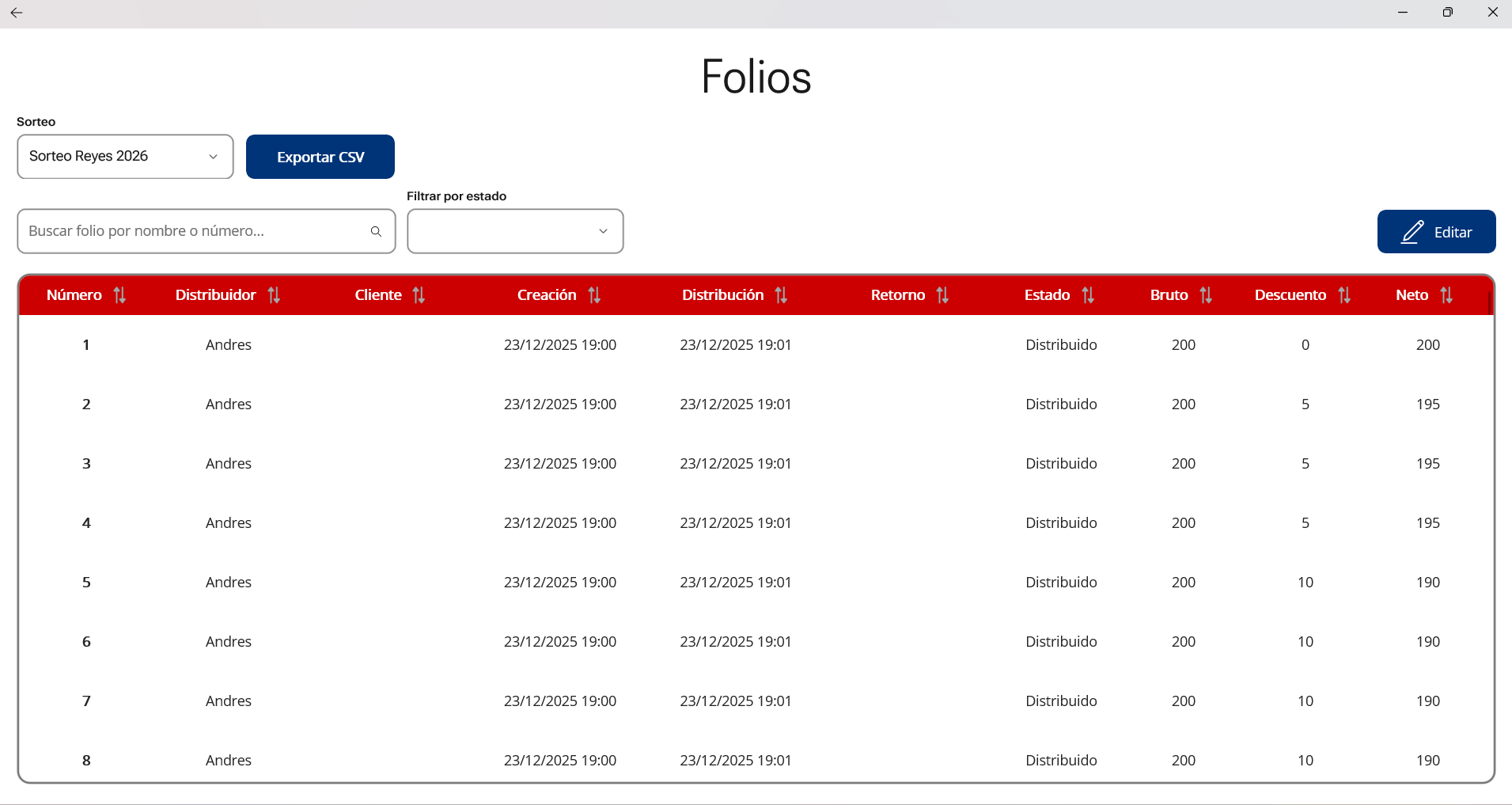Image resolution: width=1512 pixels, height=805 pixels.
Task: Click the Distribución column header label
Action: pos(723,295)
